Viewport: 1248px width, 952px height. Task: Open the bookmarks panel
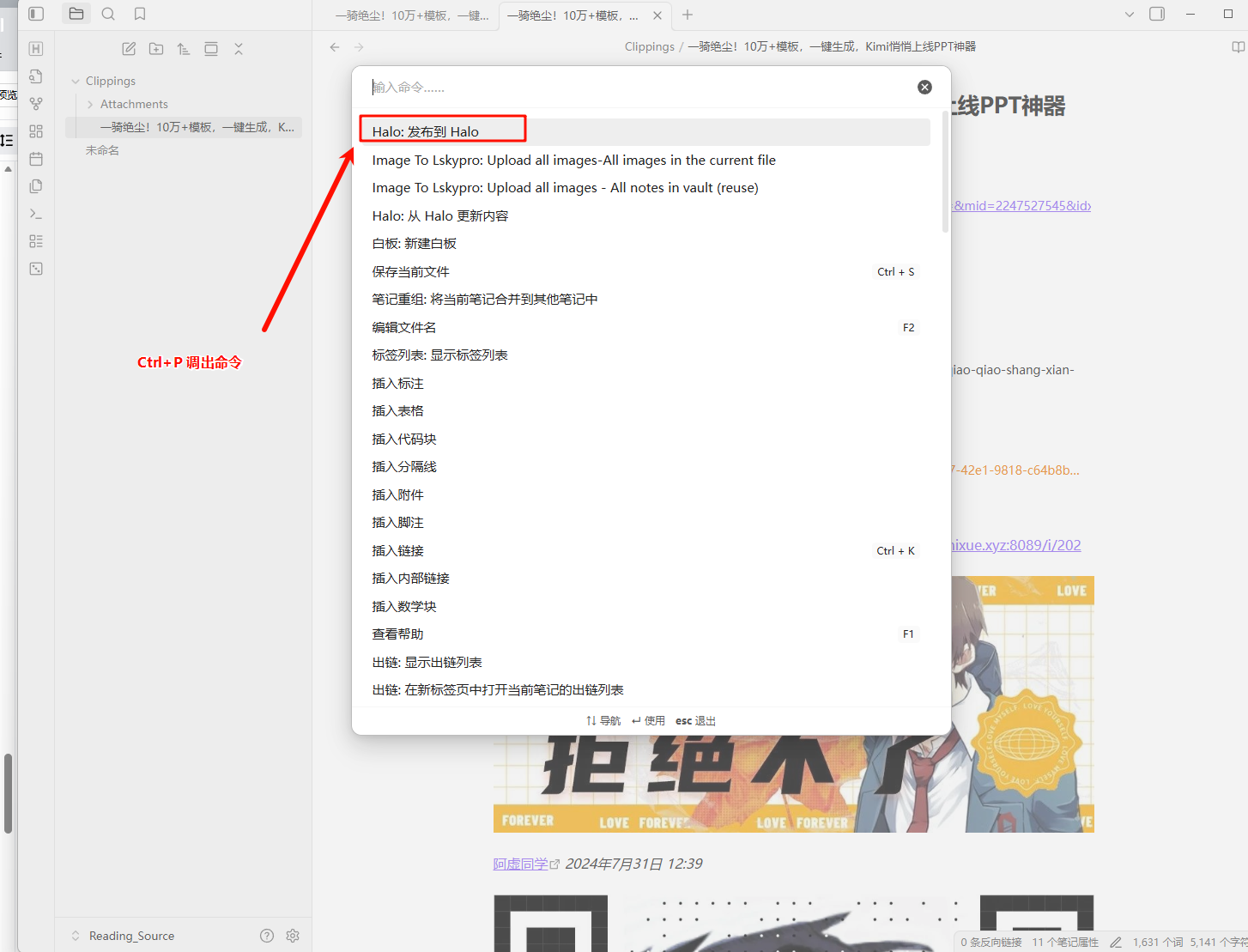point(140,14)
